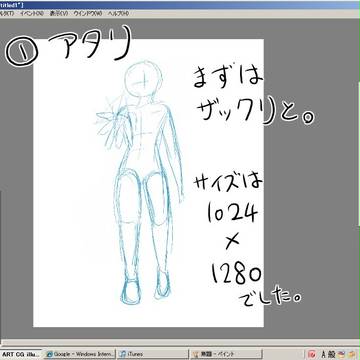Switch to the iTunes taskbar button
Viewport: 360px width, 360px height.
[x=153, y=354]
